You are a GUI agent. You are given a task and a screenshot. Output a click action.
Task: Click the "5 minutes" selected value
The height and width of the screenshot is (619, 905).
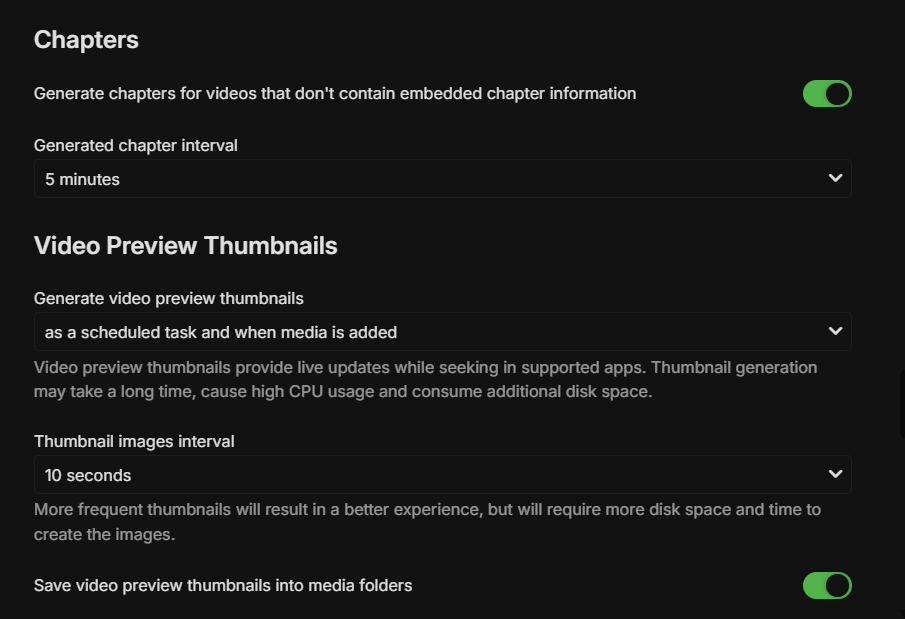[82, 180]
